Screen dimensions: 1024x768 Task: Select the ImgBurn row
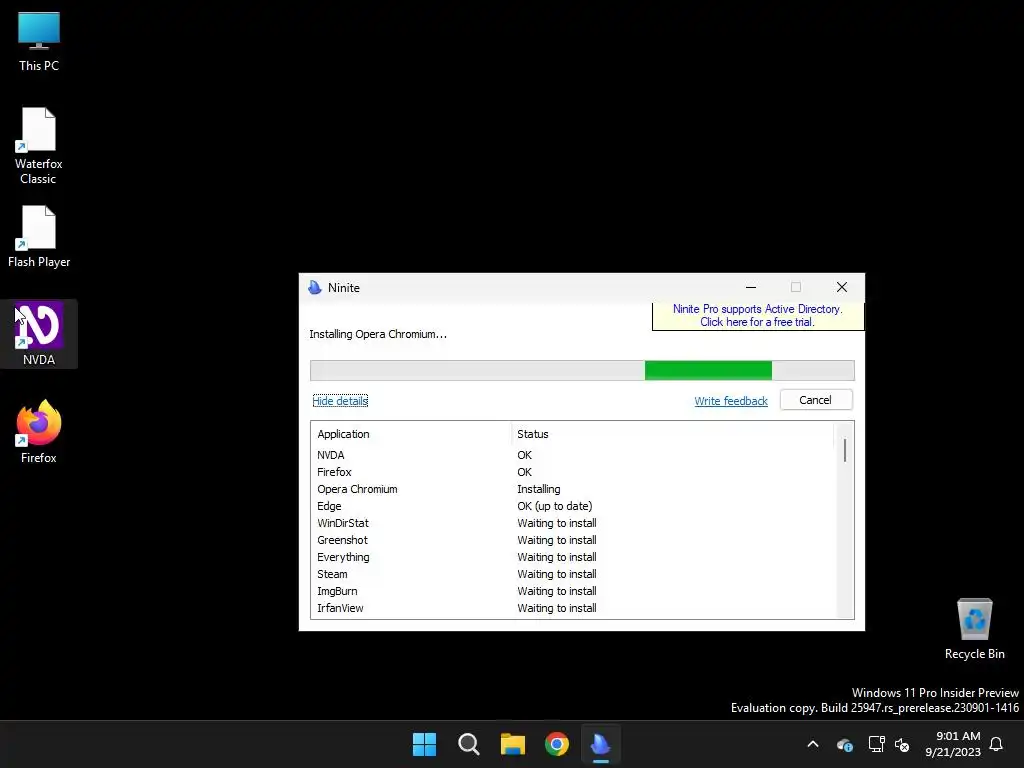573,590
